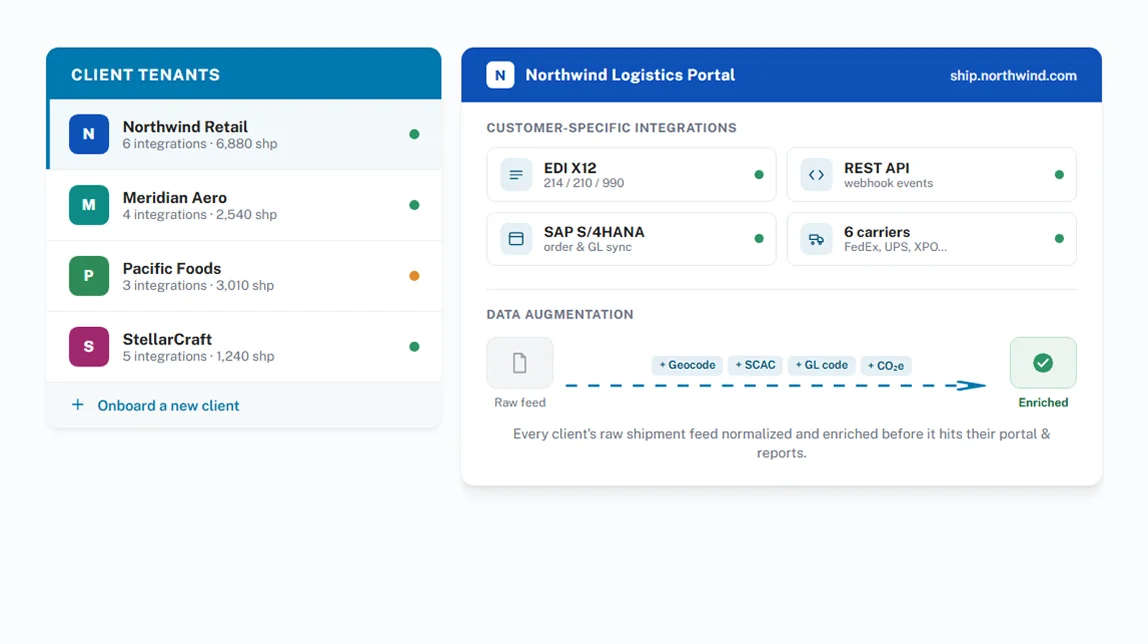The width and height of the screenshot is (1148, 644).
Task: Click the Northwind Logistics Portal title
Action: tap(630, 75)
